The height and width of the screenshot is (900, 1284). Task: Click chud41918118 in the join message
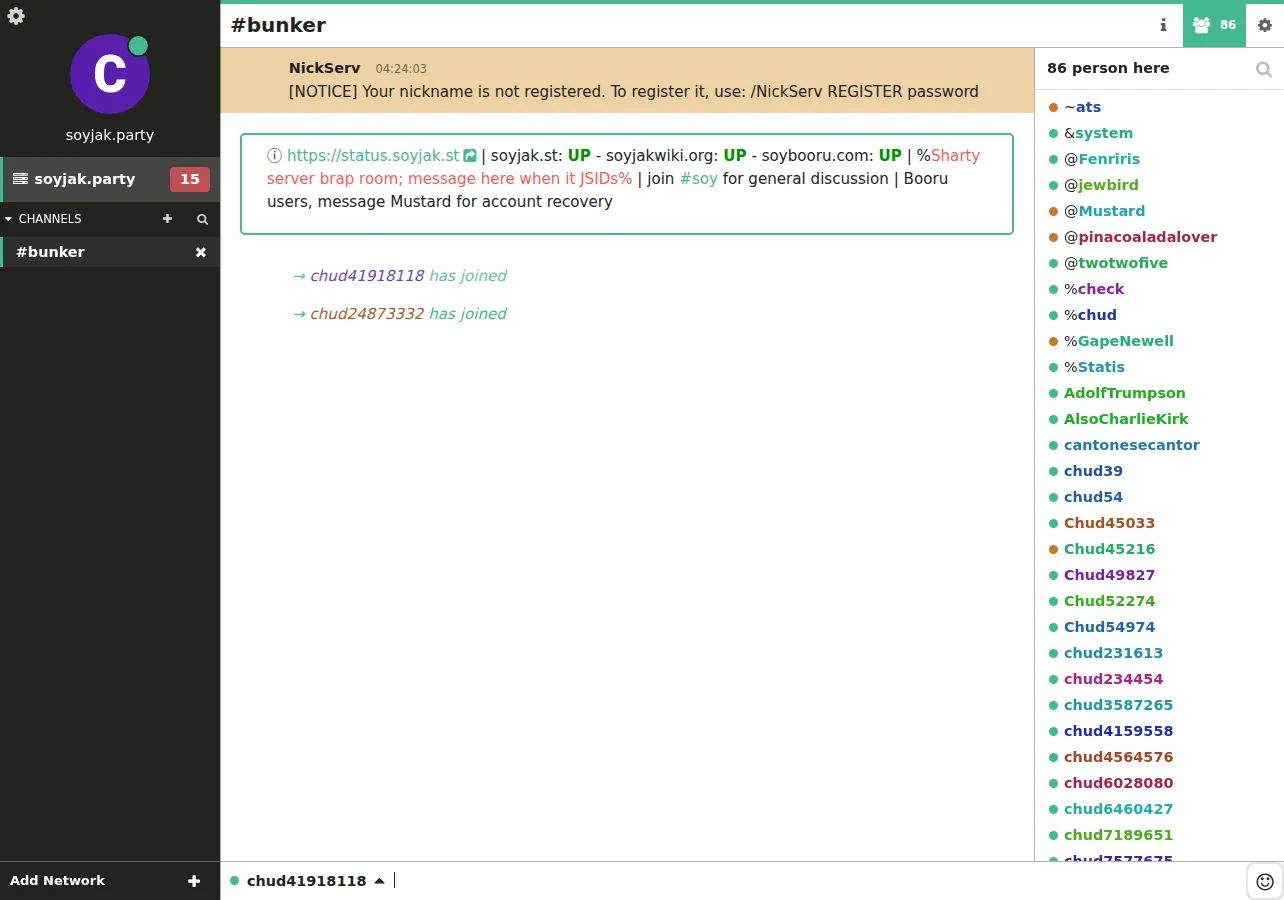[367, 276]
